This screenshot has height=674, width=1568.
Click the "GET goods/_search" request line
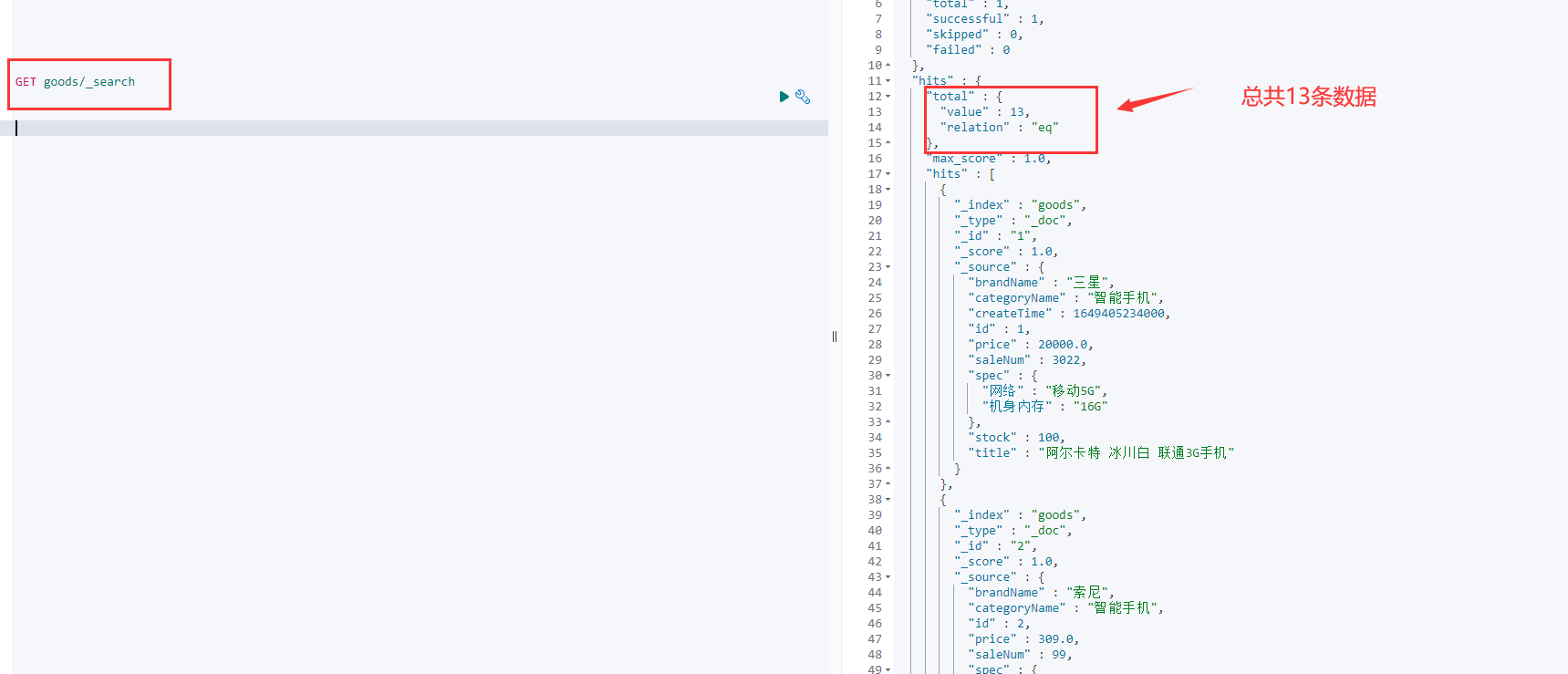coord(75,82)
